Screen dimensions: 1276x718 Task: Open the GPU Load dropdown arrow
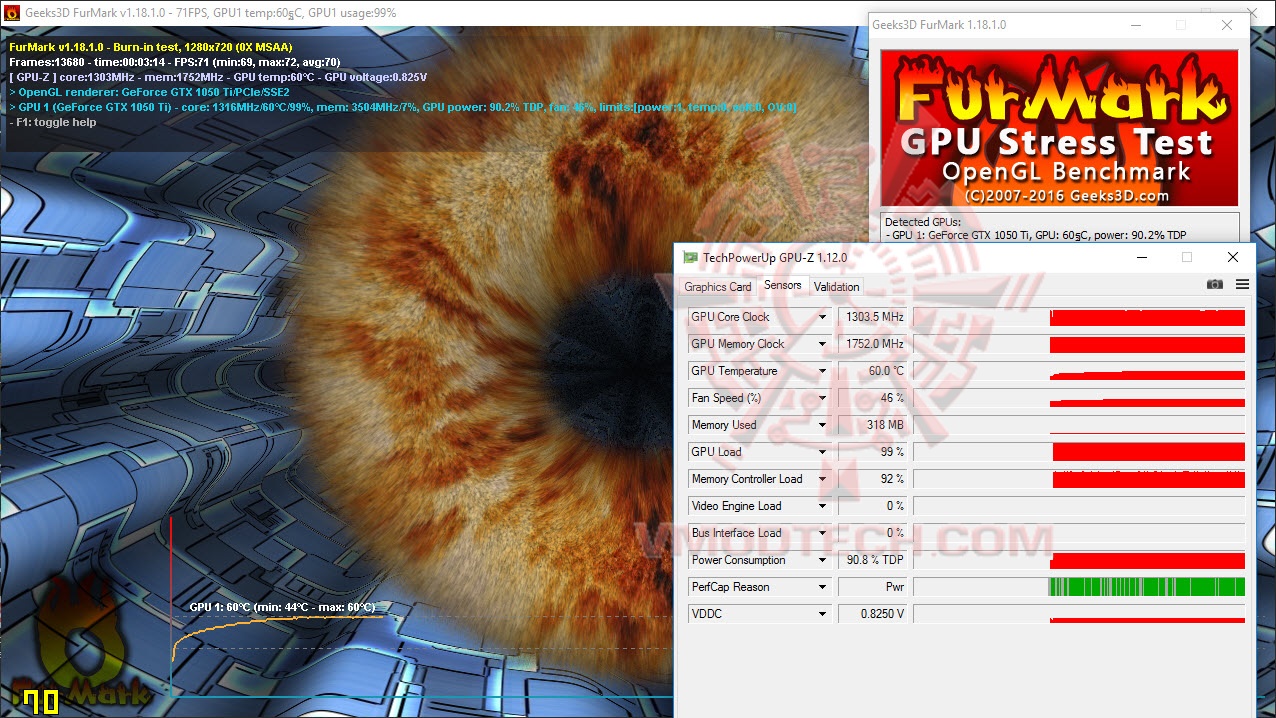point(822,452)
